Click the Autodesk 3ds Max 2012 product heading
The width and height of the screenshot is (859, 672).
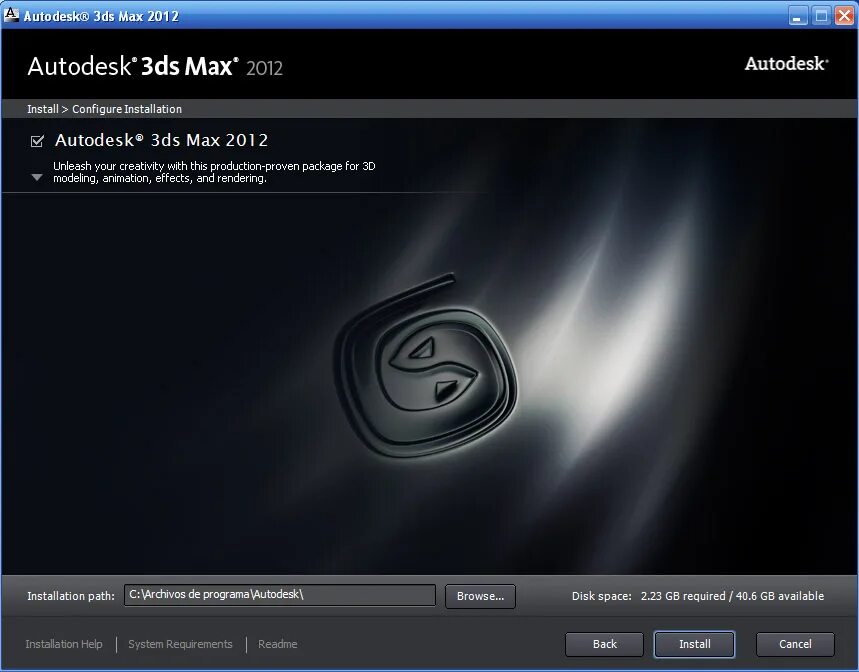[162, 140]
